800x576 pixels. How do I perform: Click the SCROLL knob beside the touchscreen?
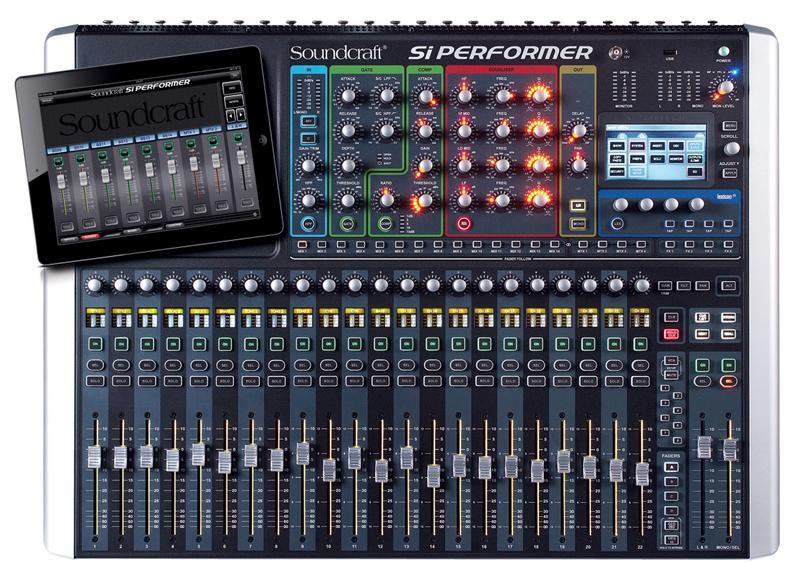click(x=731, y=148)
